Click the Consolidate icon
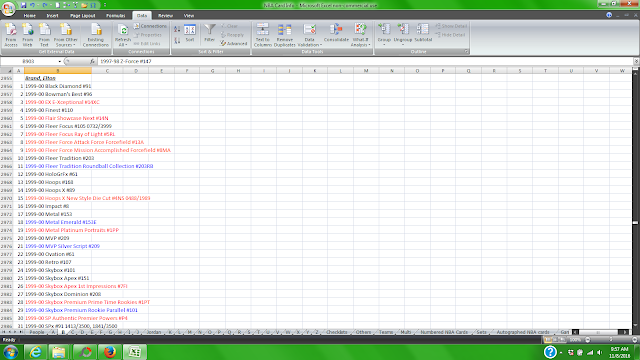640x360 pixels. [x=336, y=33]
